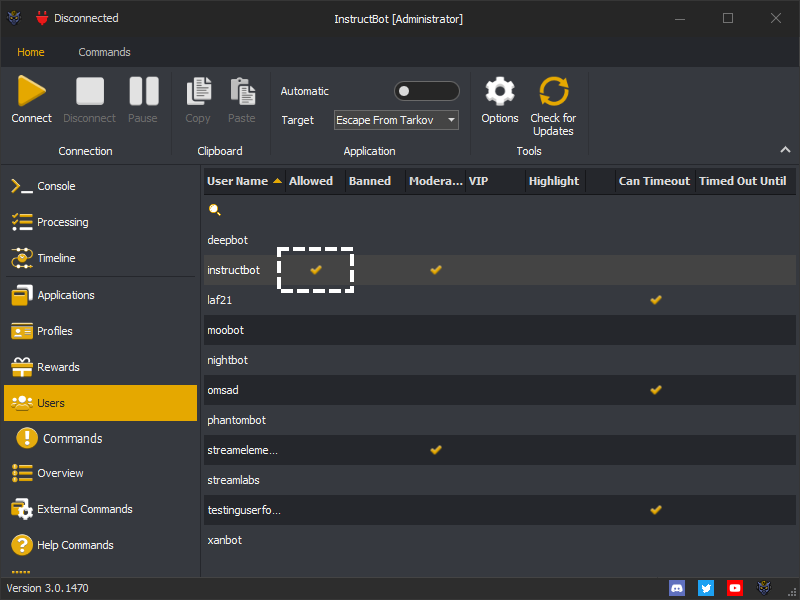This screenshot has width=800, height=600.
Task: Open the Processing sidebar item
Action: tap(101, 222)
